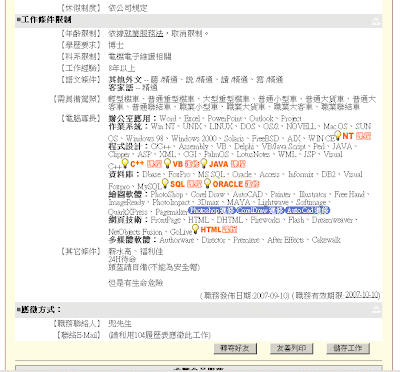Click the 電腦專長 field label

[x=81, y=118]
